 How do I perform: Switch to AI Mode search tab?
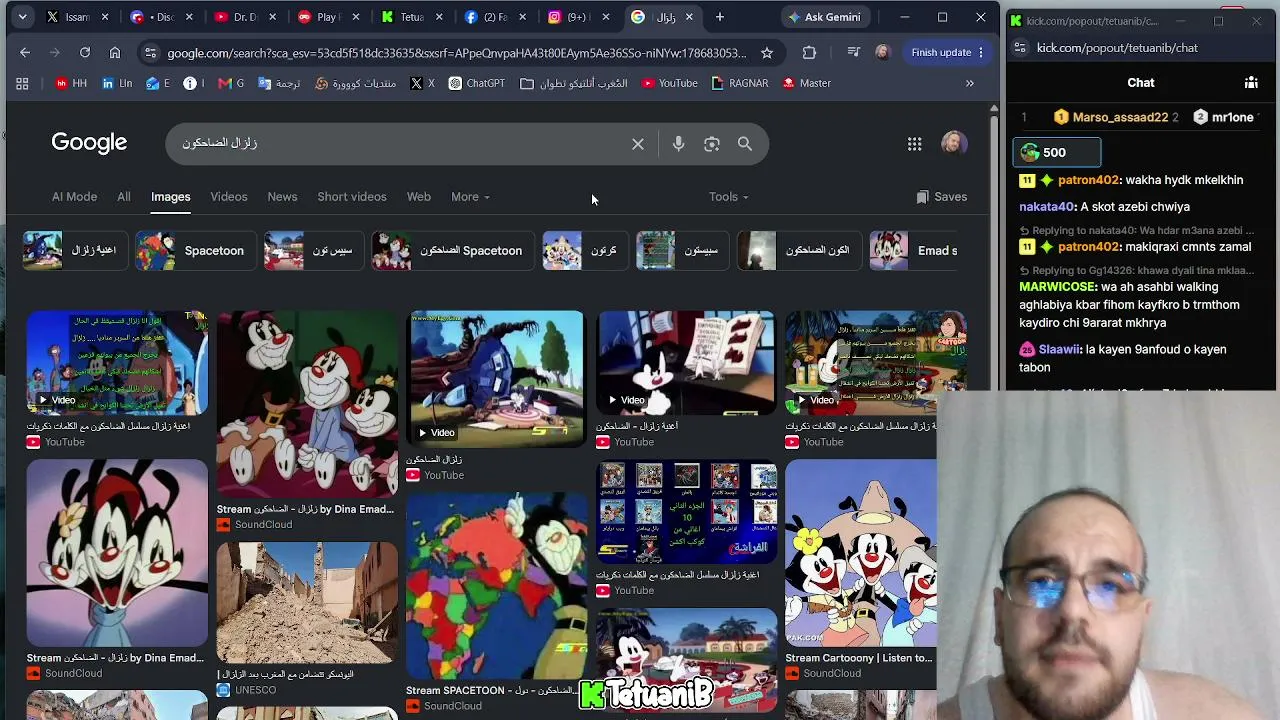[x=74, y=197]
